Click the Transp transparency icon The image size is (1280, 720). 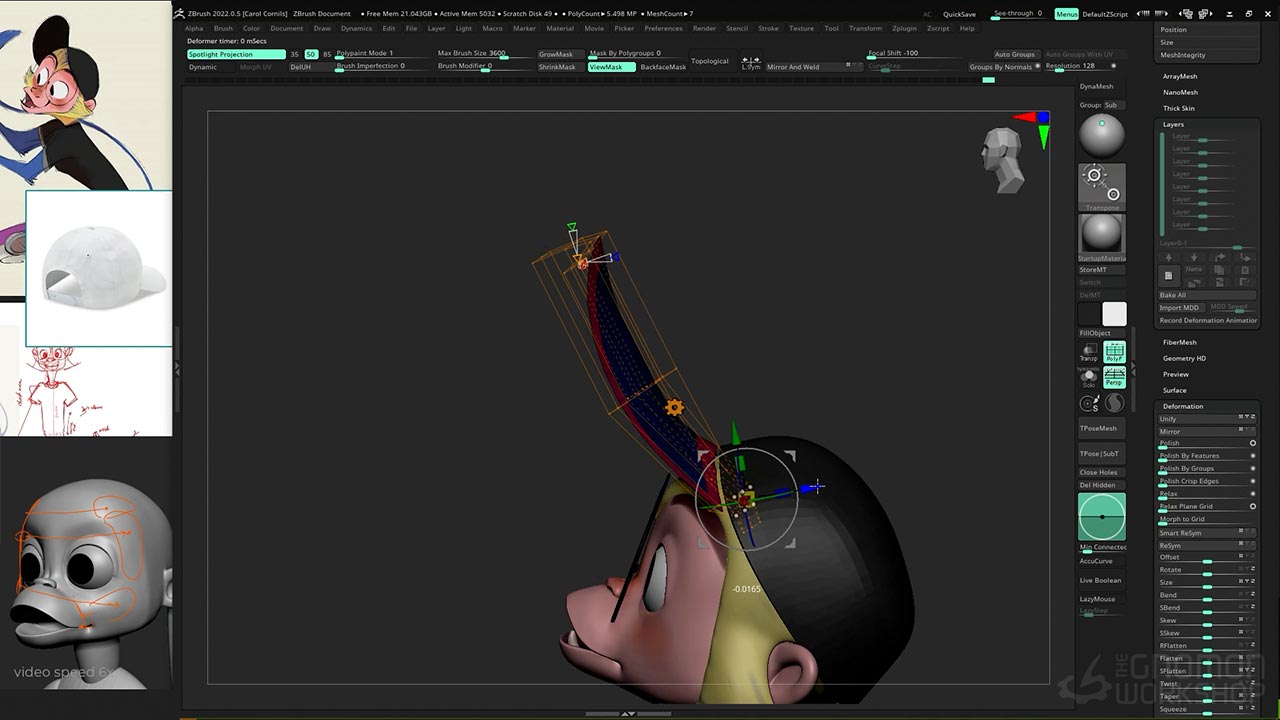point(1089,352)
